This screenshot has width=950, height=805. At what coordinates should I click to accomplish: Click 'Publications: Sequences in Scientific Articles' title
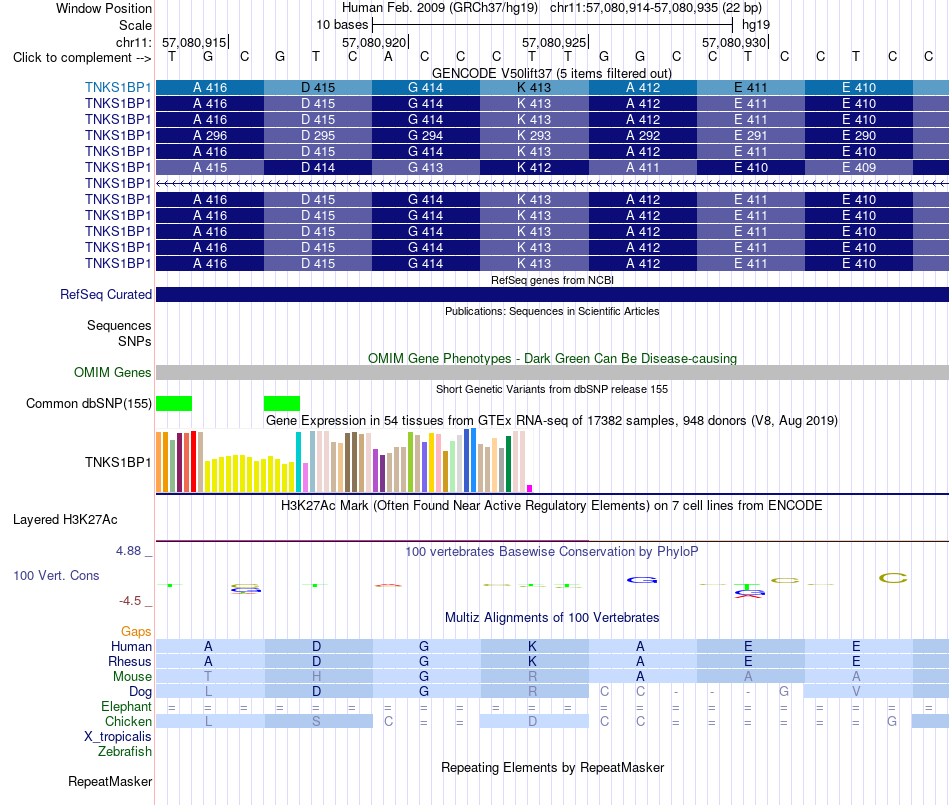point(552,311)
